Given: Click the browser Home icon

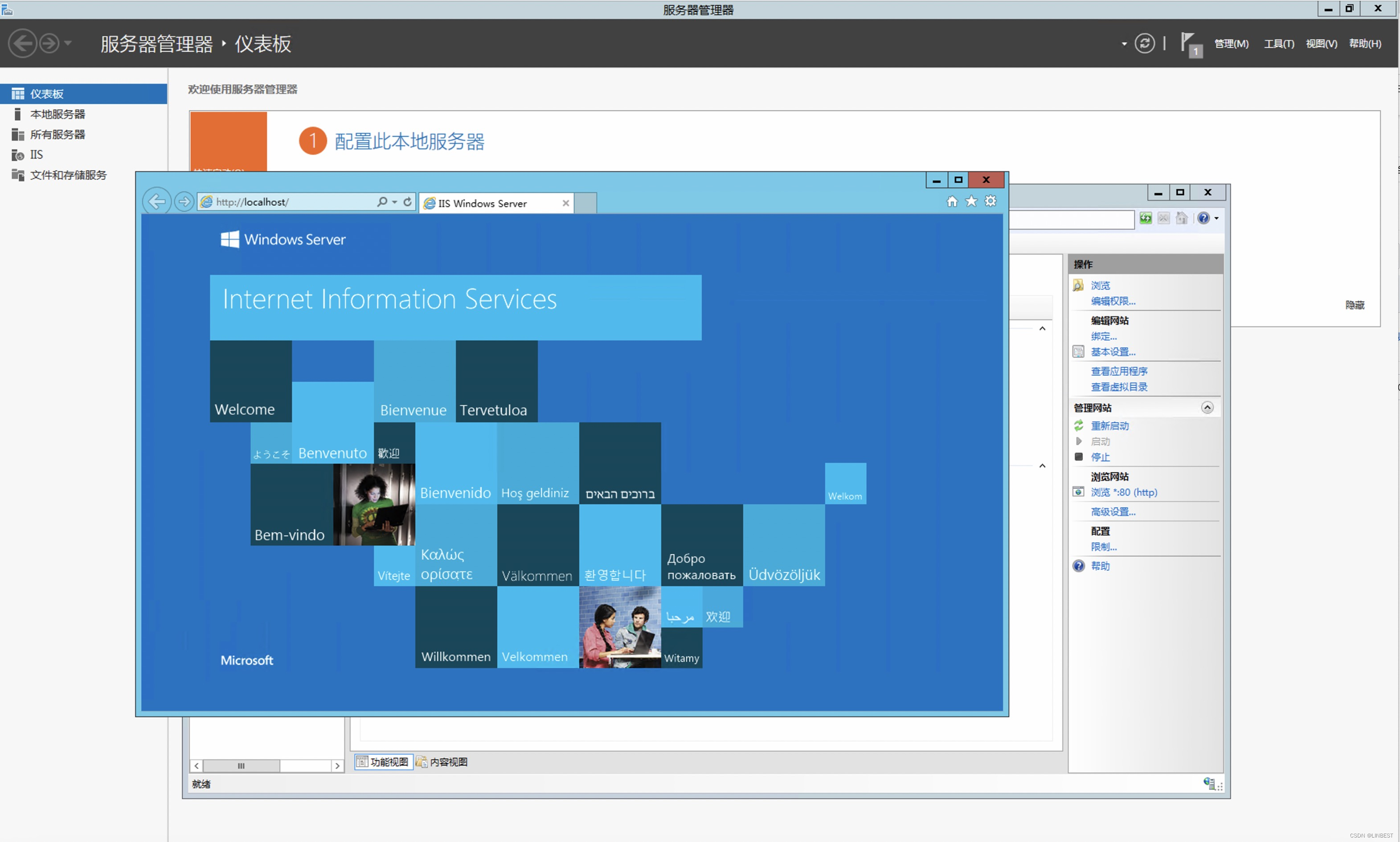Looking at the screenshot, I should click(x=952, y=201).
